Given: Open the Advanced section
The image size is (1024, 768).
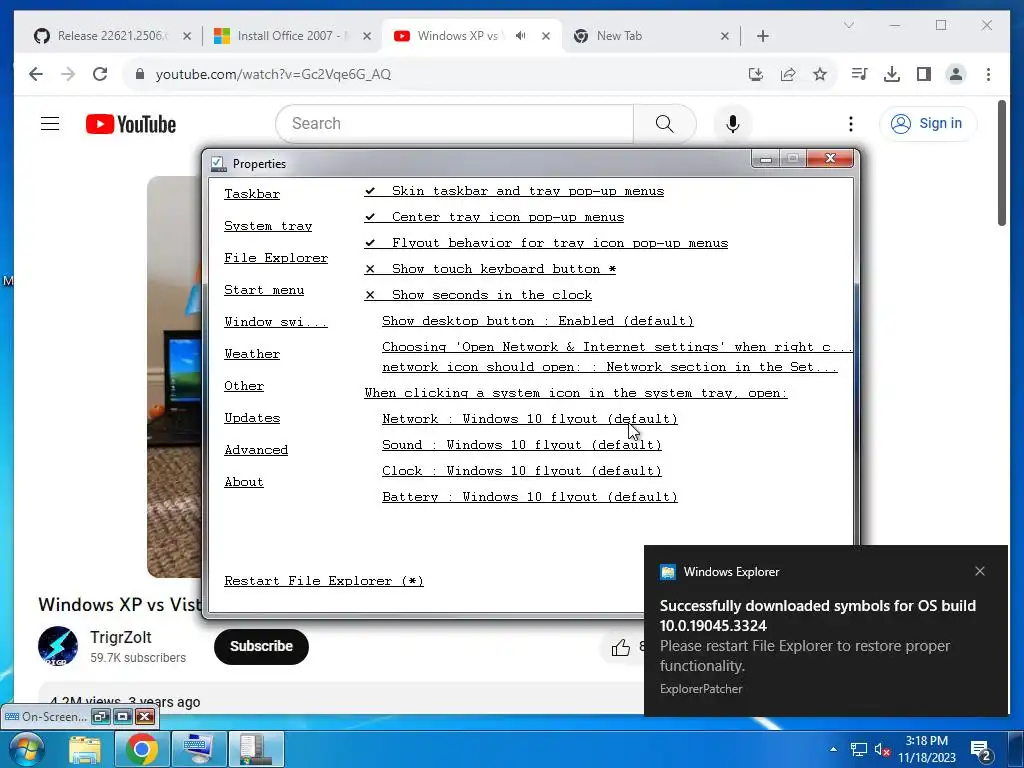Looking at the screenshot, I should point(256,450).
